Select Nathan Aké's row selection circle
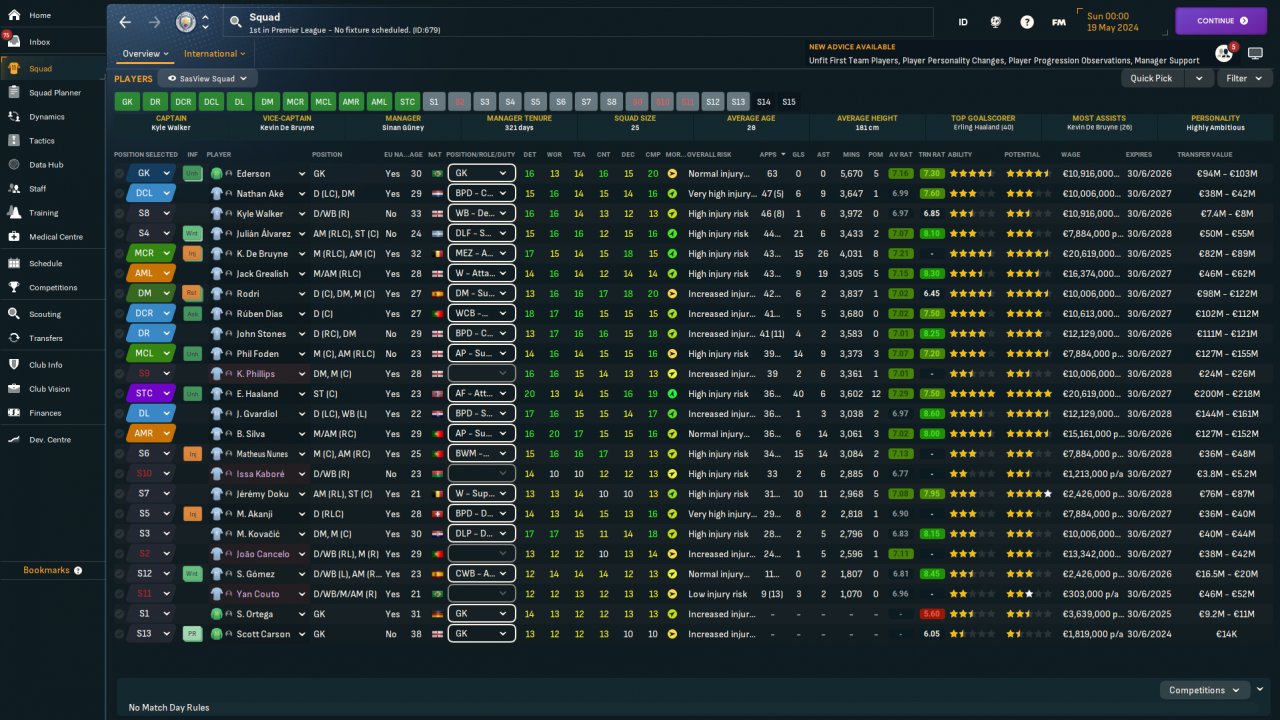Image resolution: width=1280 pixels, height=720 pixels. 120,194
